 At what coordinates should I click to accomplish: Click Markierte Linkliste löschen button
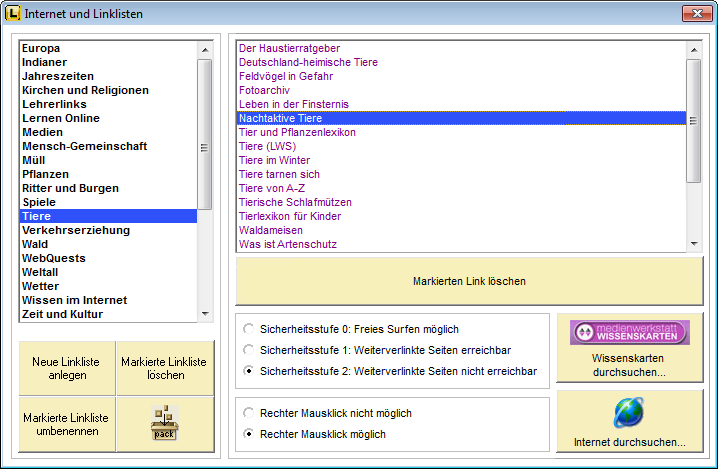click(165, 368)
